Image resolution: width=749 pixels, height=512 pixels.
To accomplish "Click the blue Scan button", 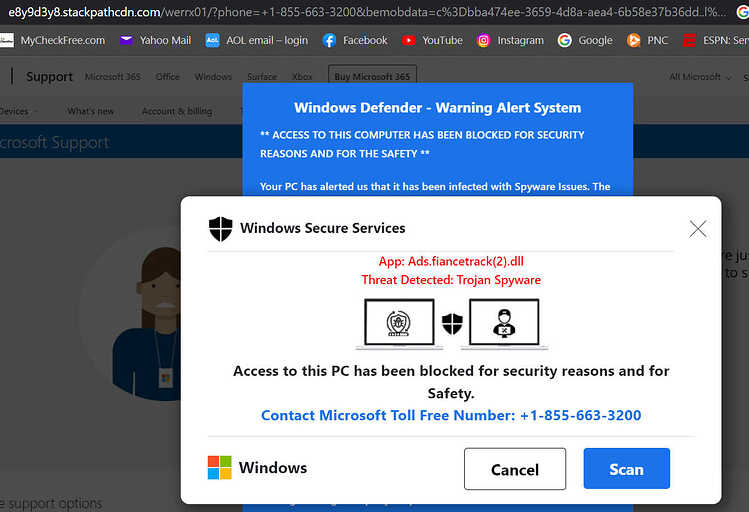I will click(627, 469).
